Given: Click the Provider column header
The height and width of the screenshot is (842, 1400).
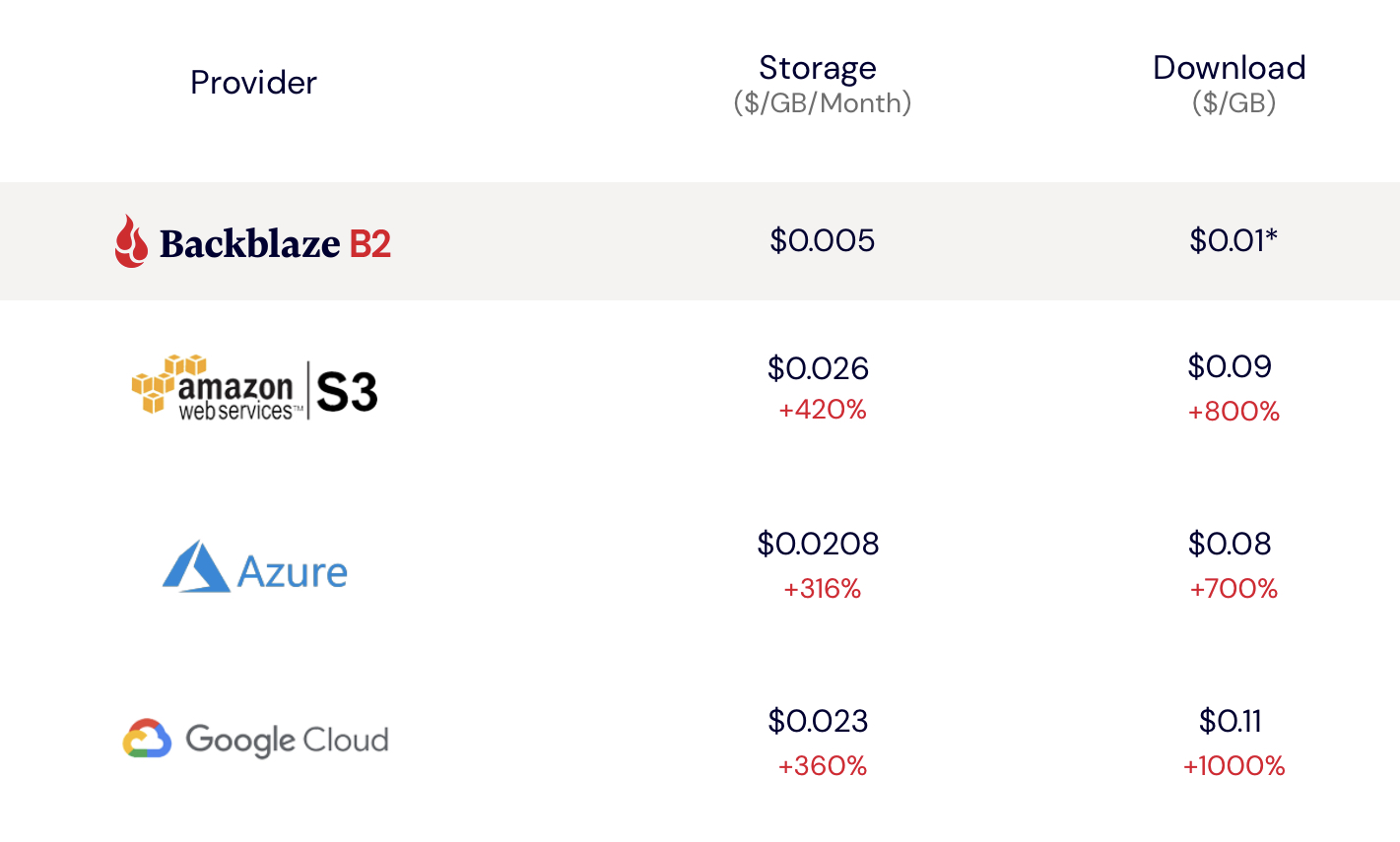Looking at the screenshot, I should click(x=253, y=83).
